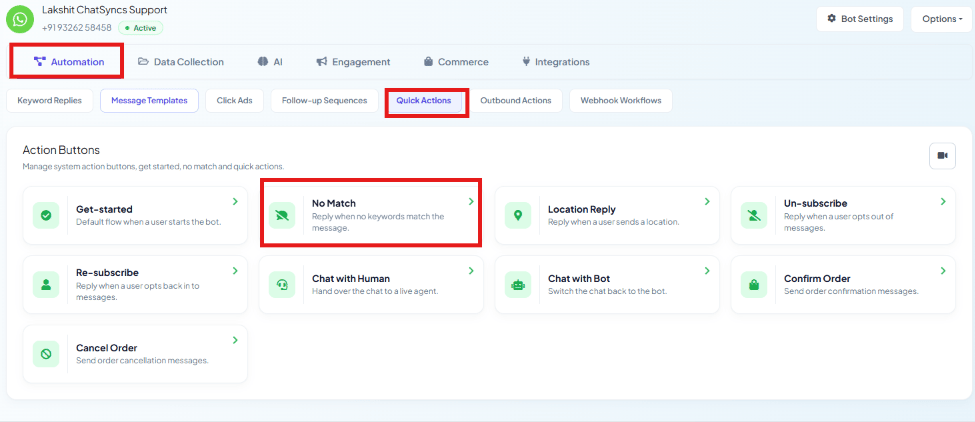Expand Location Reply chevron arrow
This screenshot has height=422, width=975.
tap(707, 201)
